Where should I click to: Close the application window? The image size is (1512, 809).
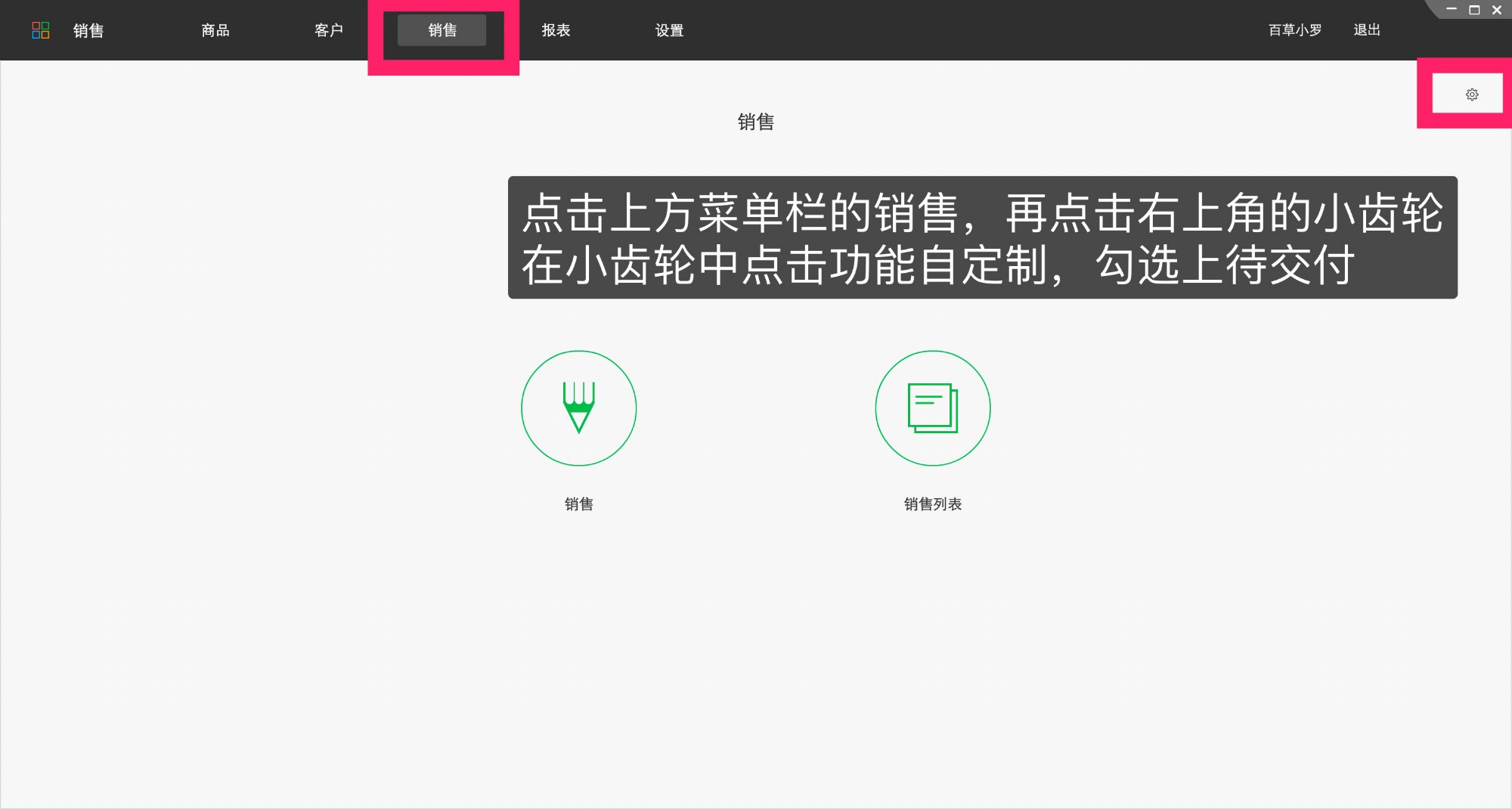[1497, 10]
